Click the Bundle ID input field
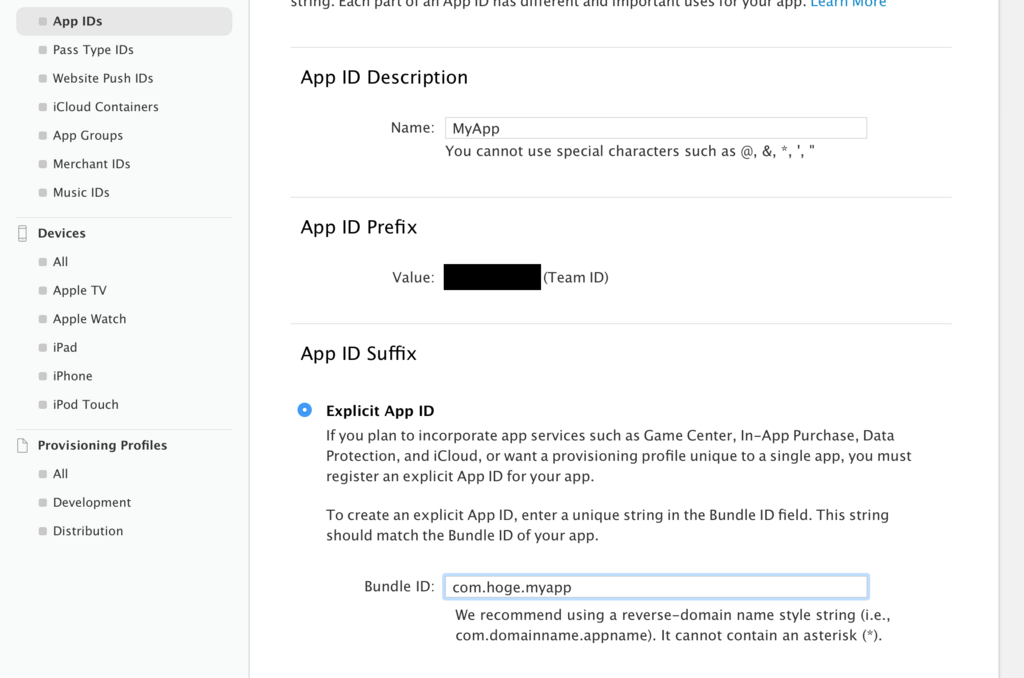This screenshot has height=678, width=1024. point(656,587)
